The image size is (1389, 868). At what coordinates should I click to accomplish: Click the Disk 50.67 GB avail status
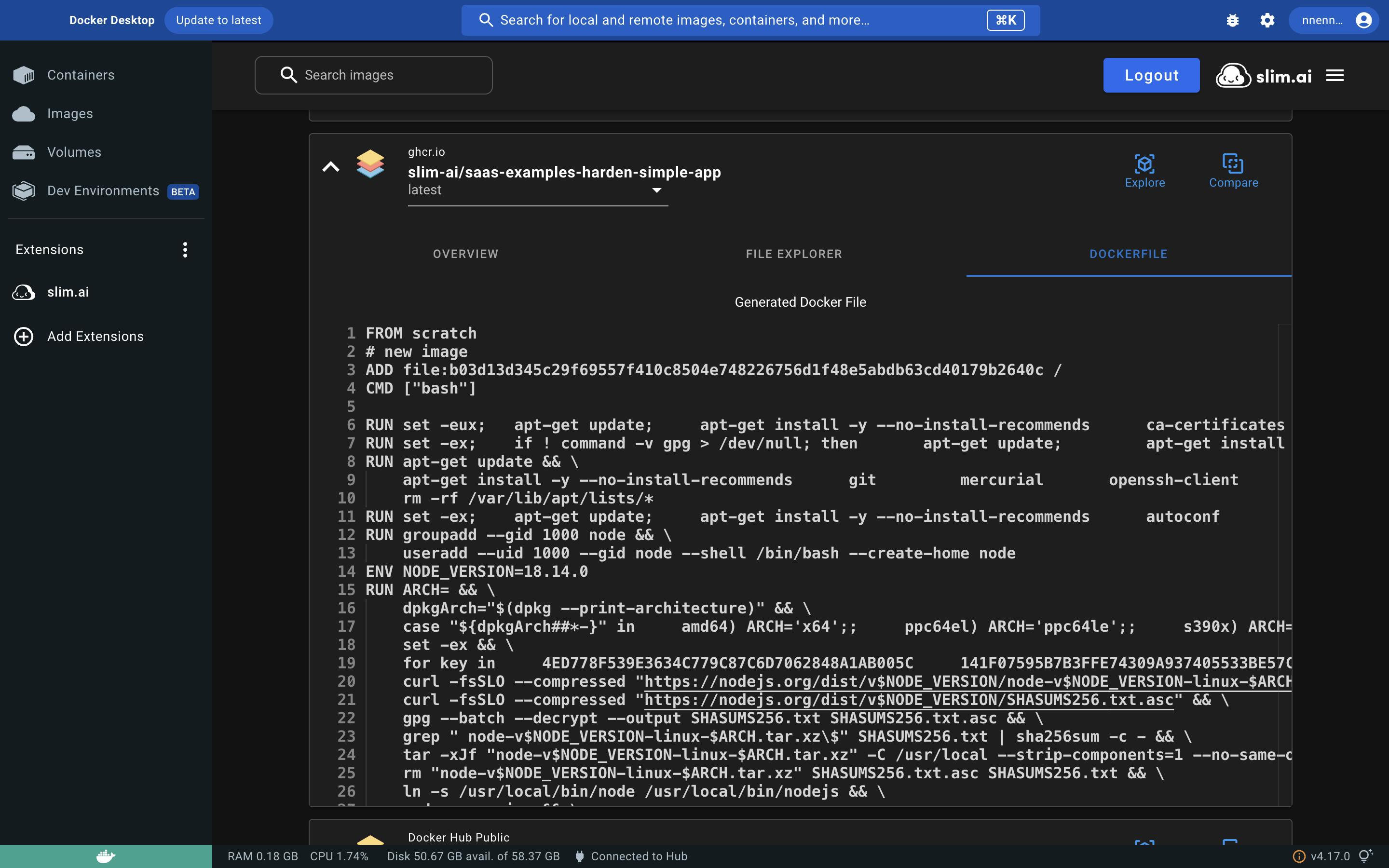(474, 856)
